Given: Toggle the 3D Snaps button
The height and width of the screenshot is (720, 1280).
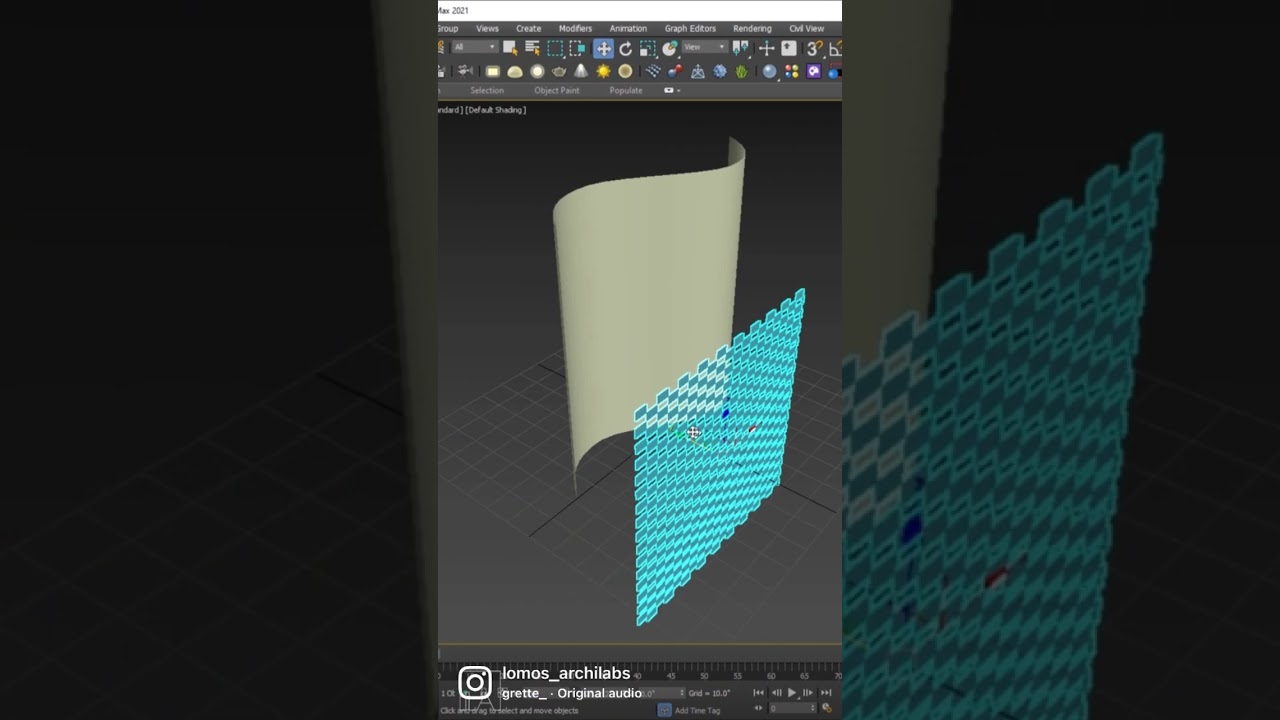Looking at the screenshot, I should point(814,48).
